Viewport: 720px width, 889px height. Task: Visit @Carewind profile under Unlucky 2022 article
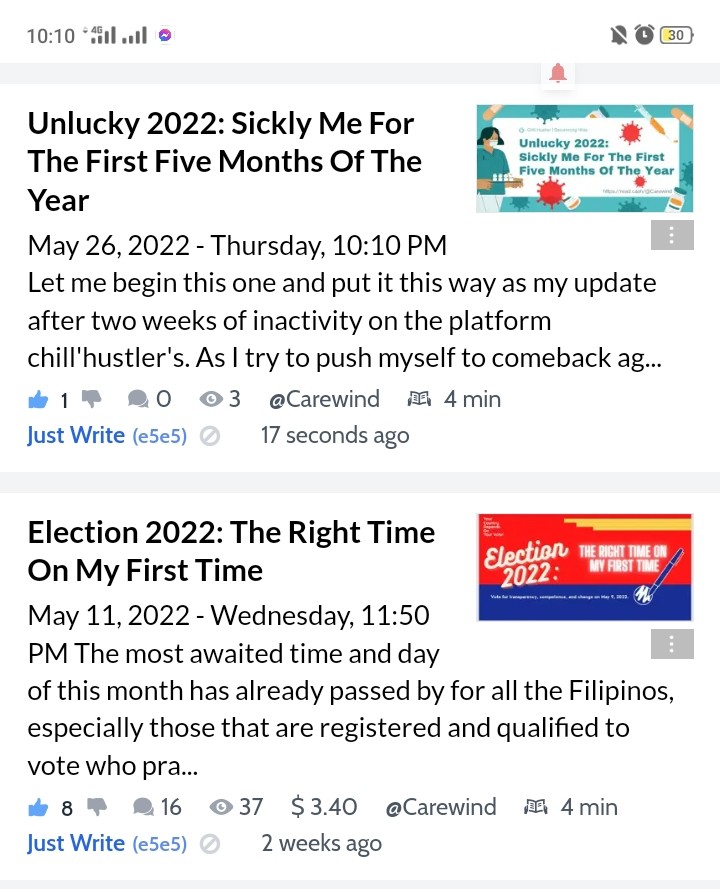click(x=324, y=399)
